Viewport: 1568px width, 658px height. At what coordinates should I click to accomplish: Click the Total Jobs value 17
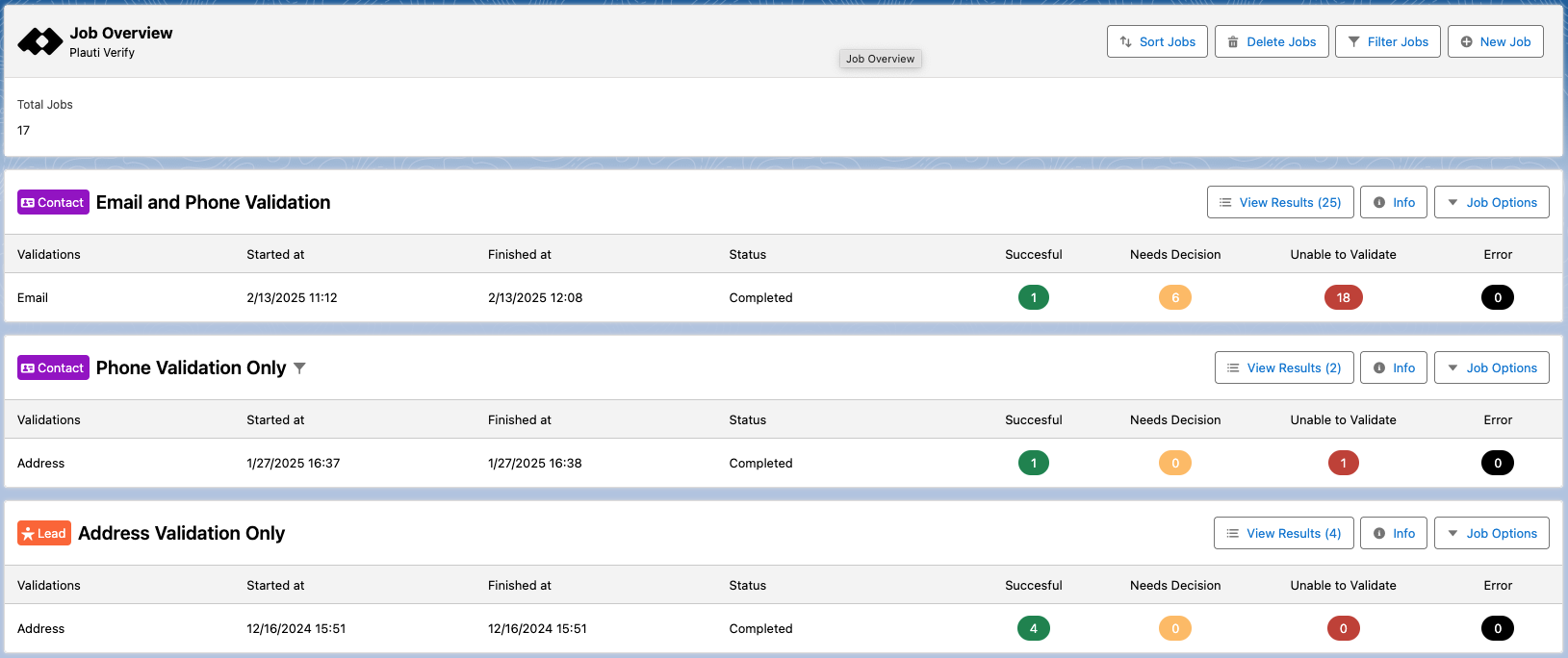(x=24, y=130)
